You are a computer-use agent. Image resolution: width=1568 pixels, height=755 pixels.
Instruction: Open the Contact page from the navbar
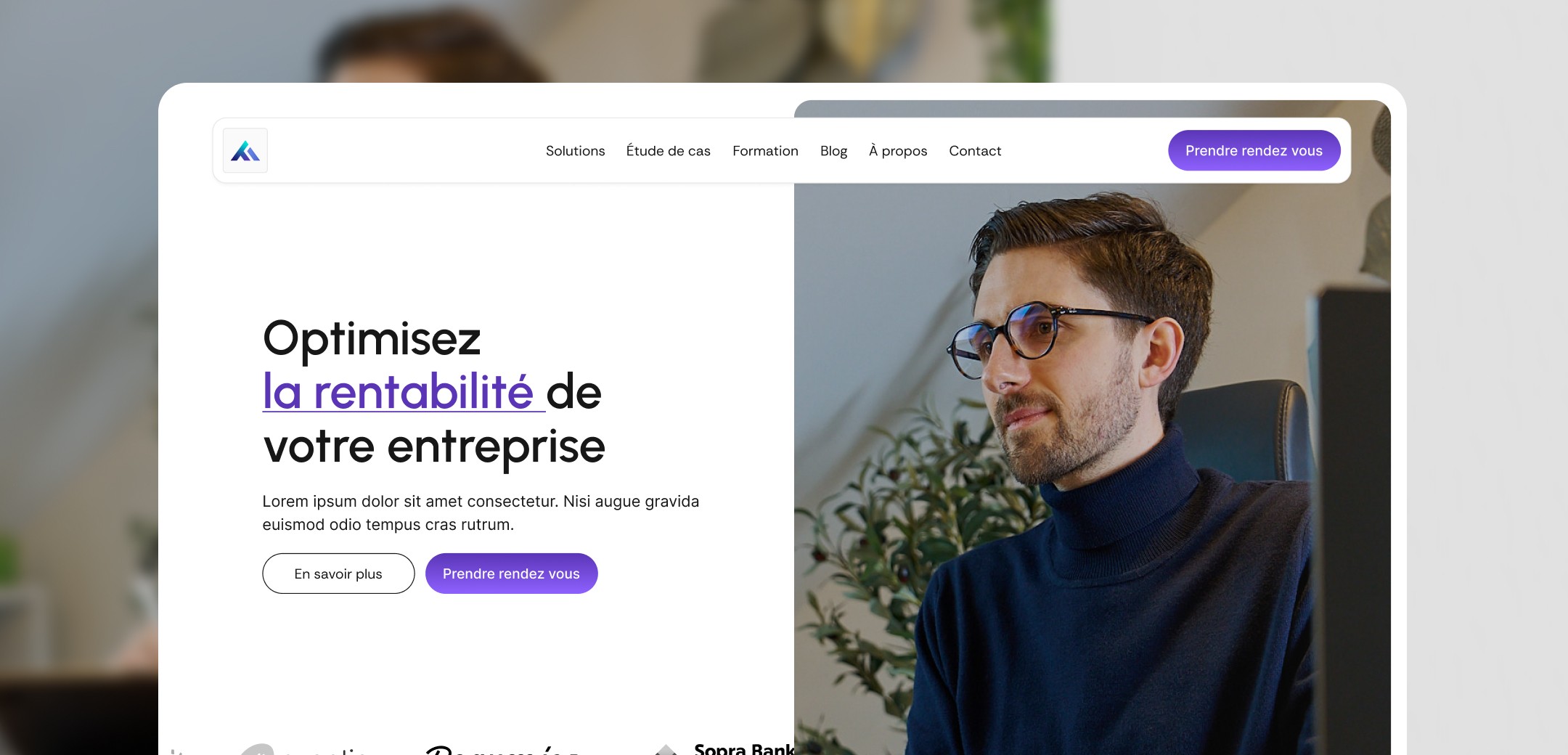pyautogui.click(x=975, y=150)
